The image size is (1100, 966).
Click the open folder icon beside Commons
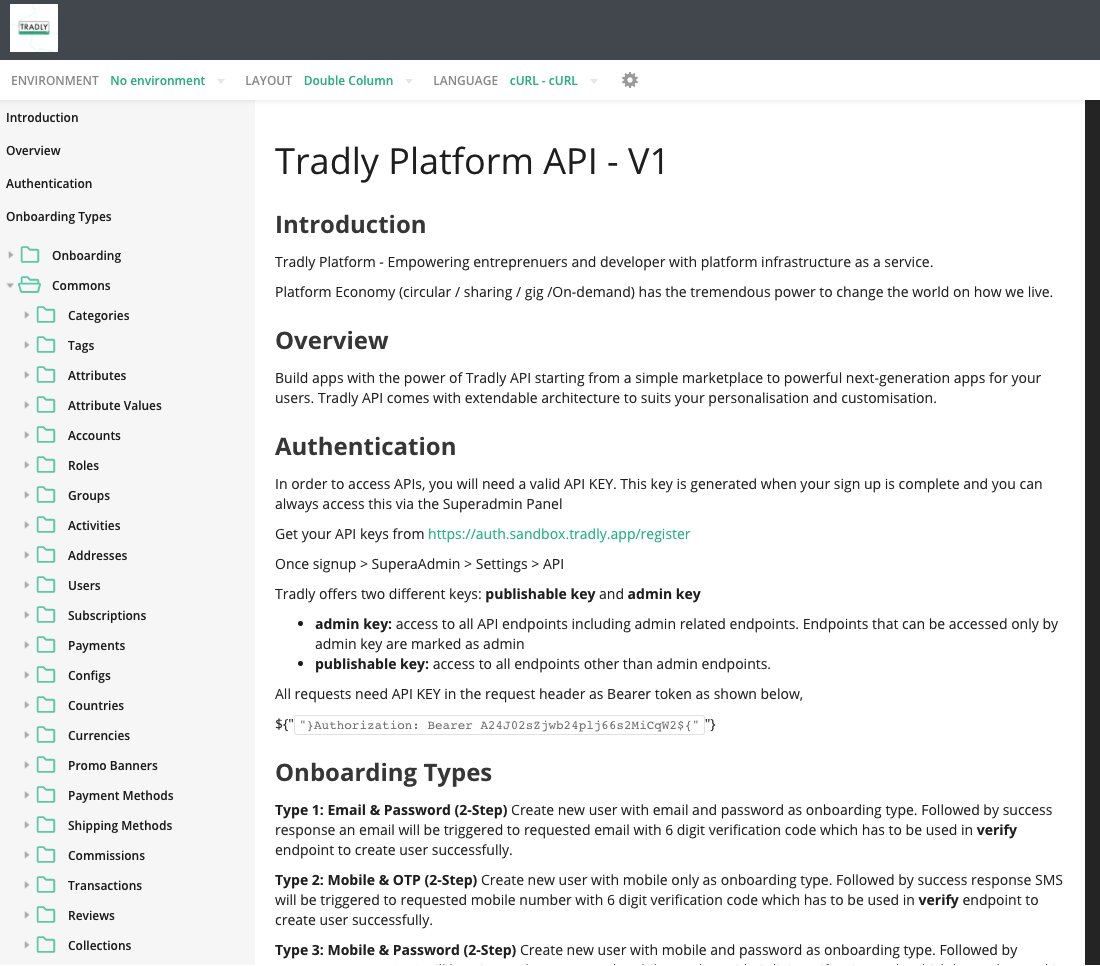[x=31, y=285]
